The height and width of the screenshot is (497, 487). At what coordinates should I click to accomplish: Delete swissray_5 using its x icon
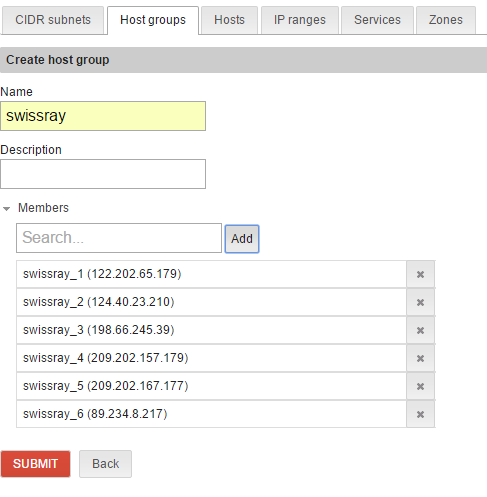[x=420, y=386]
